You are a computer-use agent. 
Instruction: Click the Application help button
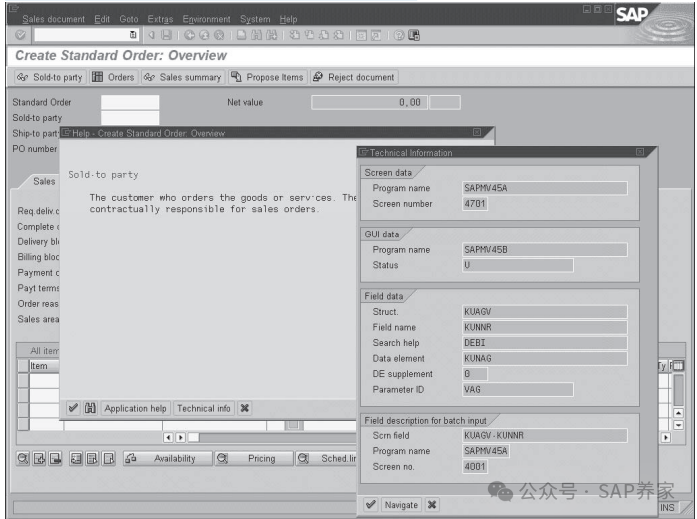tap(136, 408)
